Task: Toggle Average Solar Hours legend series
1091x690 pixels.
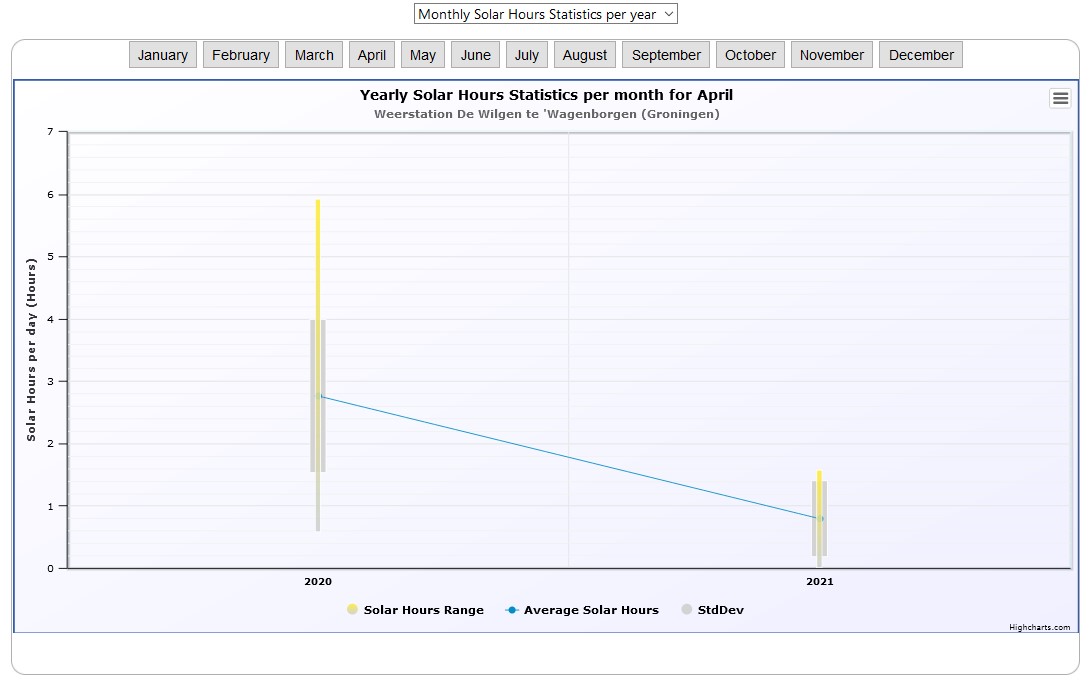Action: [582, 610]
